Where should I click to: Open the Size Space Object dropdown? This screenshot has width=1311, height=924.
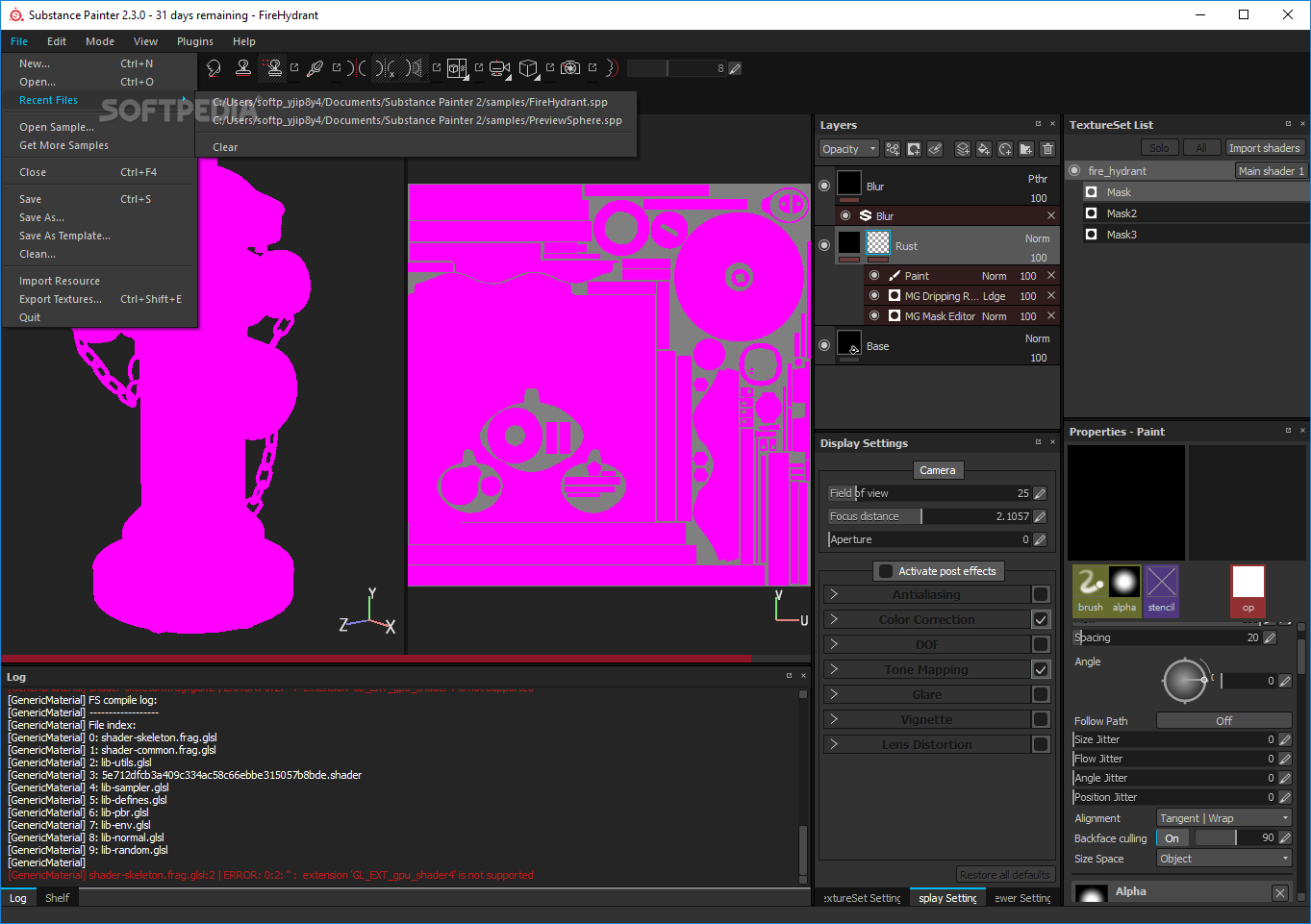[x=1223, y=859]
